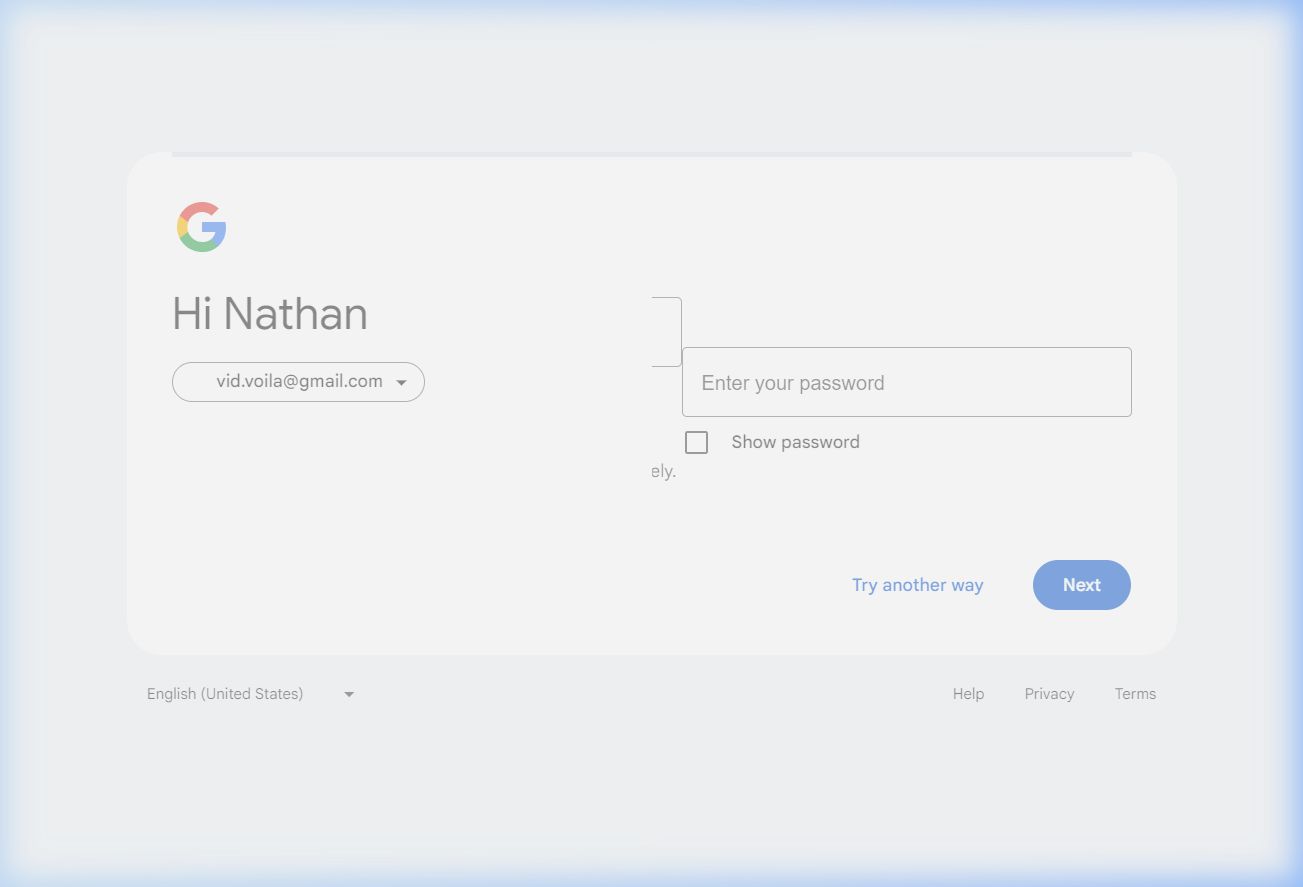Open the vid.voila@gmail.com account switcher
Viewport: 1303px width, 887px height.
[x=299, y=382]
